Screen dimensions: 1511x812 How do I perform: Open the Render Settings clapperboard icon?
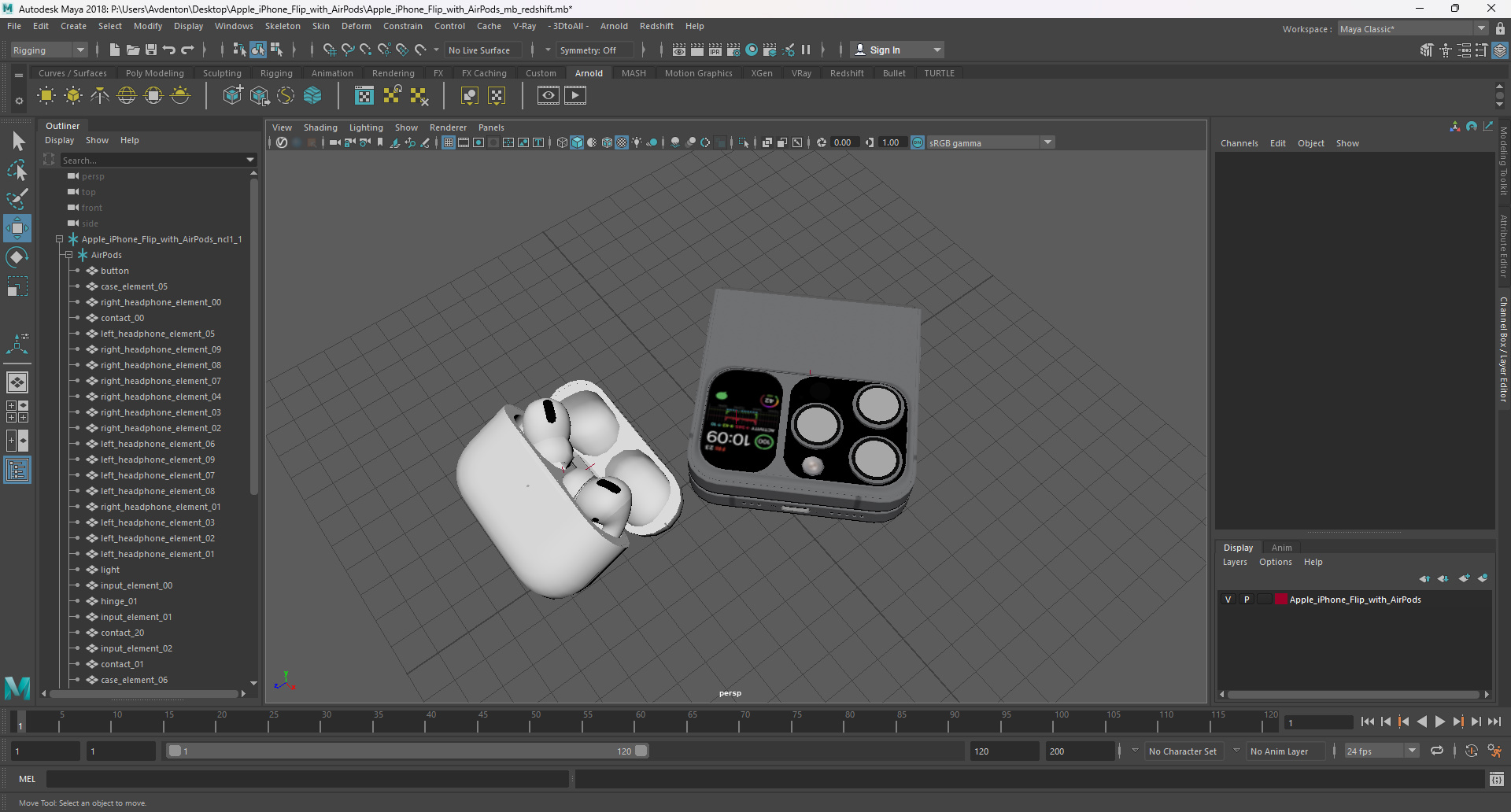tap(733, 50)
